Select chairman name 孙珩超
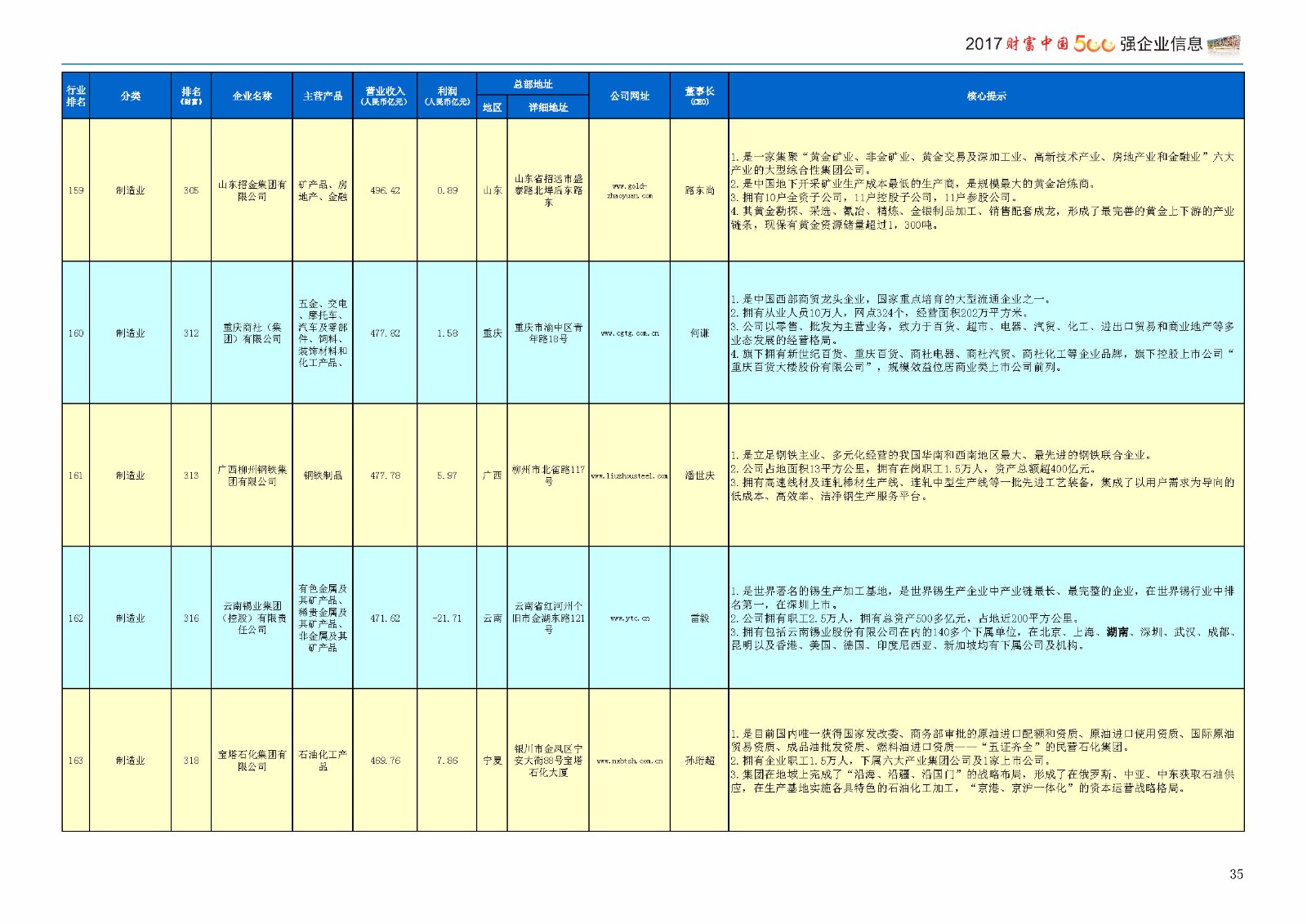Image resolution: width=1307 pixels, height=924 pixels. click(x=699, y=761)
